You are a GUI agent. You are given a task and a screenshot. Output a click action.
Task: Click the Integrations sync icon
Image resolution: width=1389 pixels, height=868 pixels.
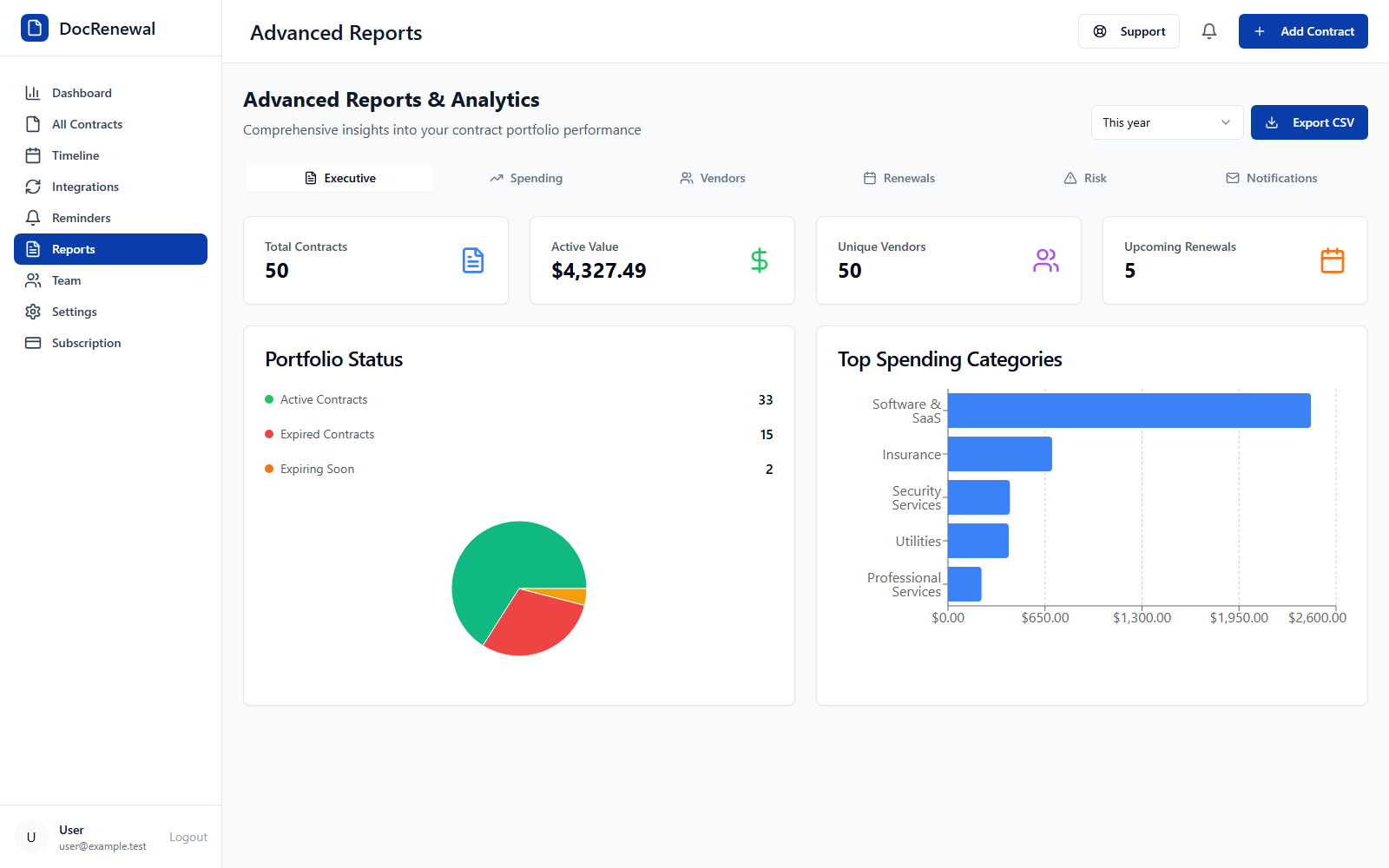click(x=33, y=187)
